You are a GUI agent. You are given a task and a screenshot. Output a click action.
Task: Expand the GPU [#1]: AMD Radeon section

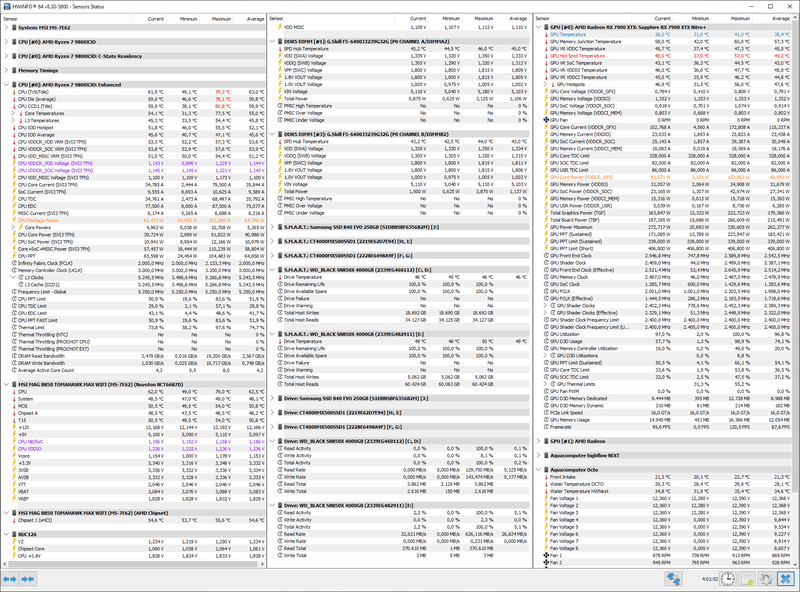point(539,441)
